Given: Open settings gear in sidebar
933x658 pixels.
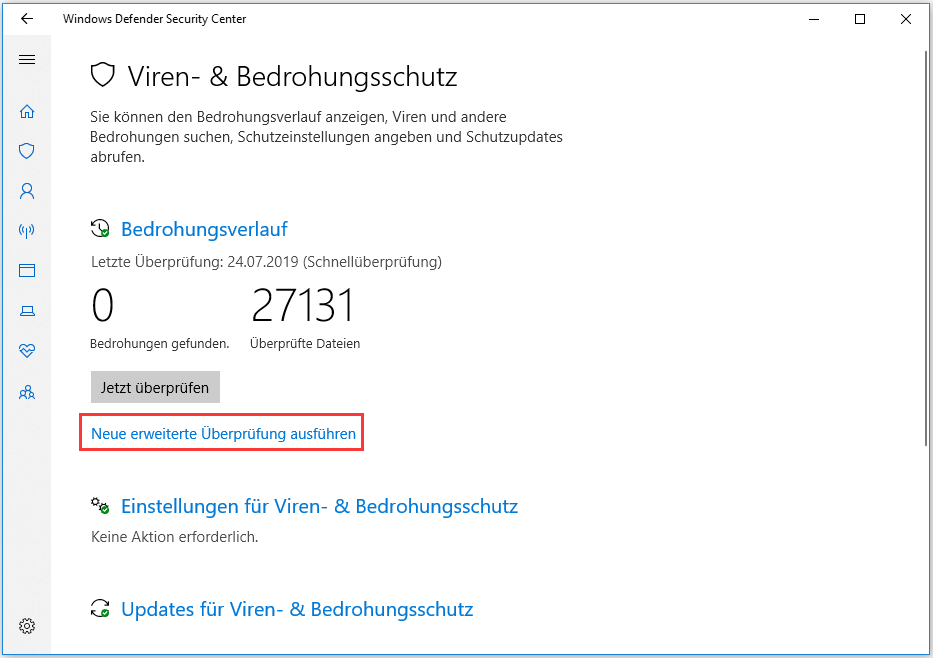Looking at the screenshot, I should pyautogui.click(x=27, y=626).
